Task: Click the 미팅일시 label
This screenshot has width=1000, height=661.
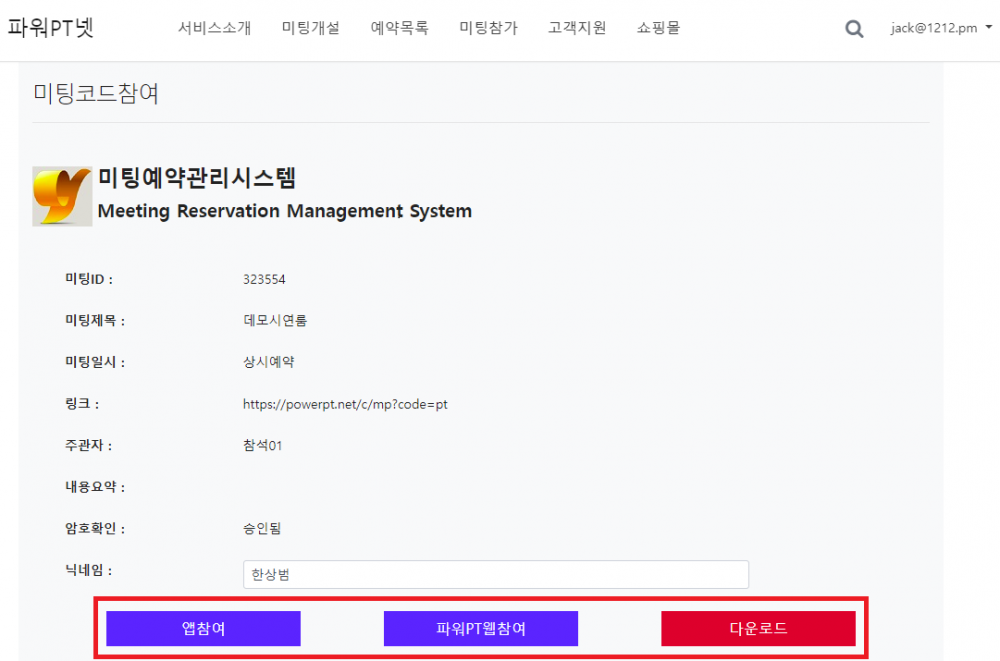Action: pos(95,362)
